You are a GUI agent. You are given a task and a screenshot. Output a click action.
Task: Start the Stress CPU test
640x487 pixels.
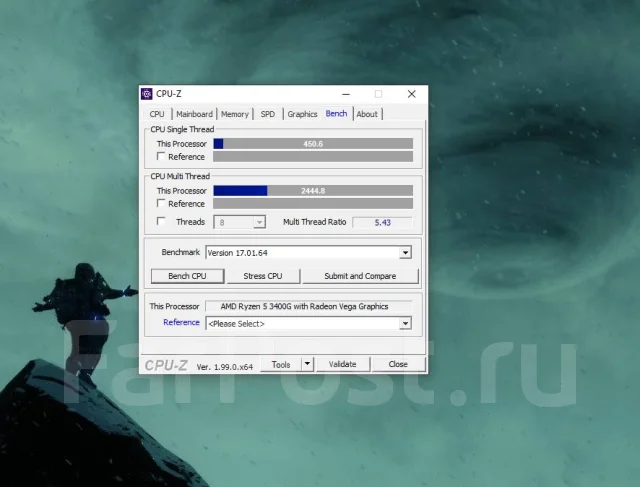coord(263,276)
